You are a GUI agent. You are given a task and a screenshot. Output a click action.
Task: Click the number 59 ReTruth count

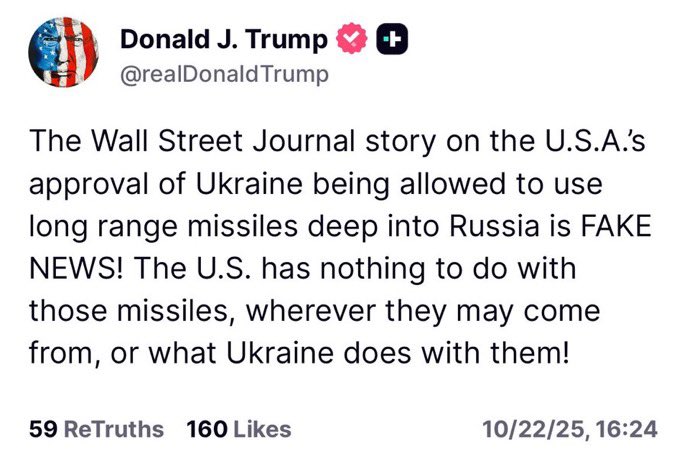pos(42,429)
